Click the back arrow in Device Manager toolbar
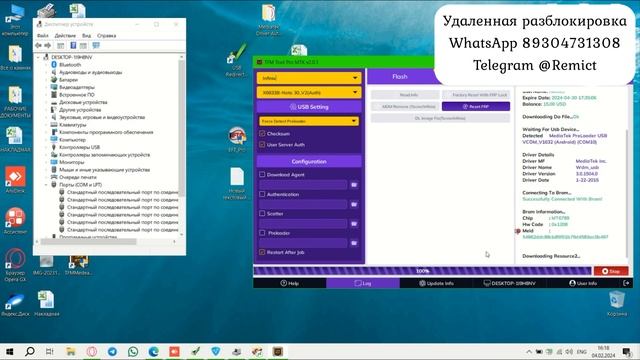 [39, 45]
